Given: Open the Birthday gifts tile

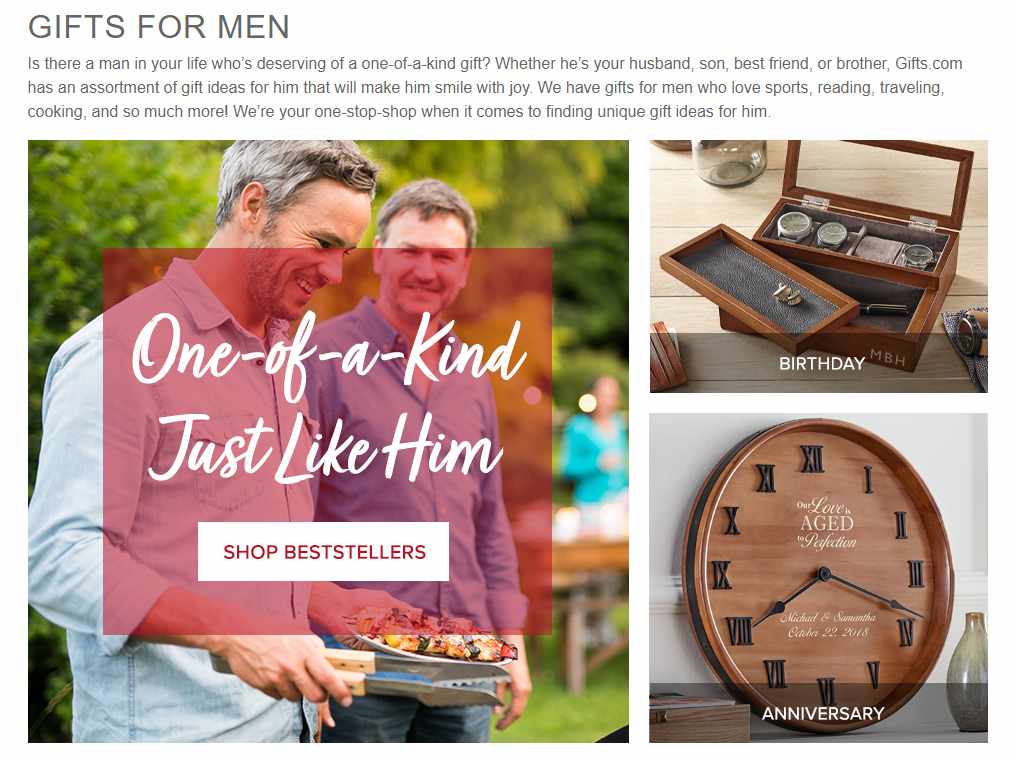Looking at the screenshot, I should [818, 266].
